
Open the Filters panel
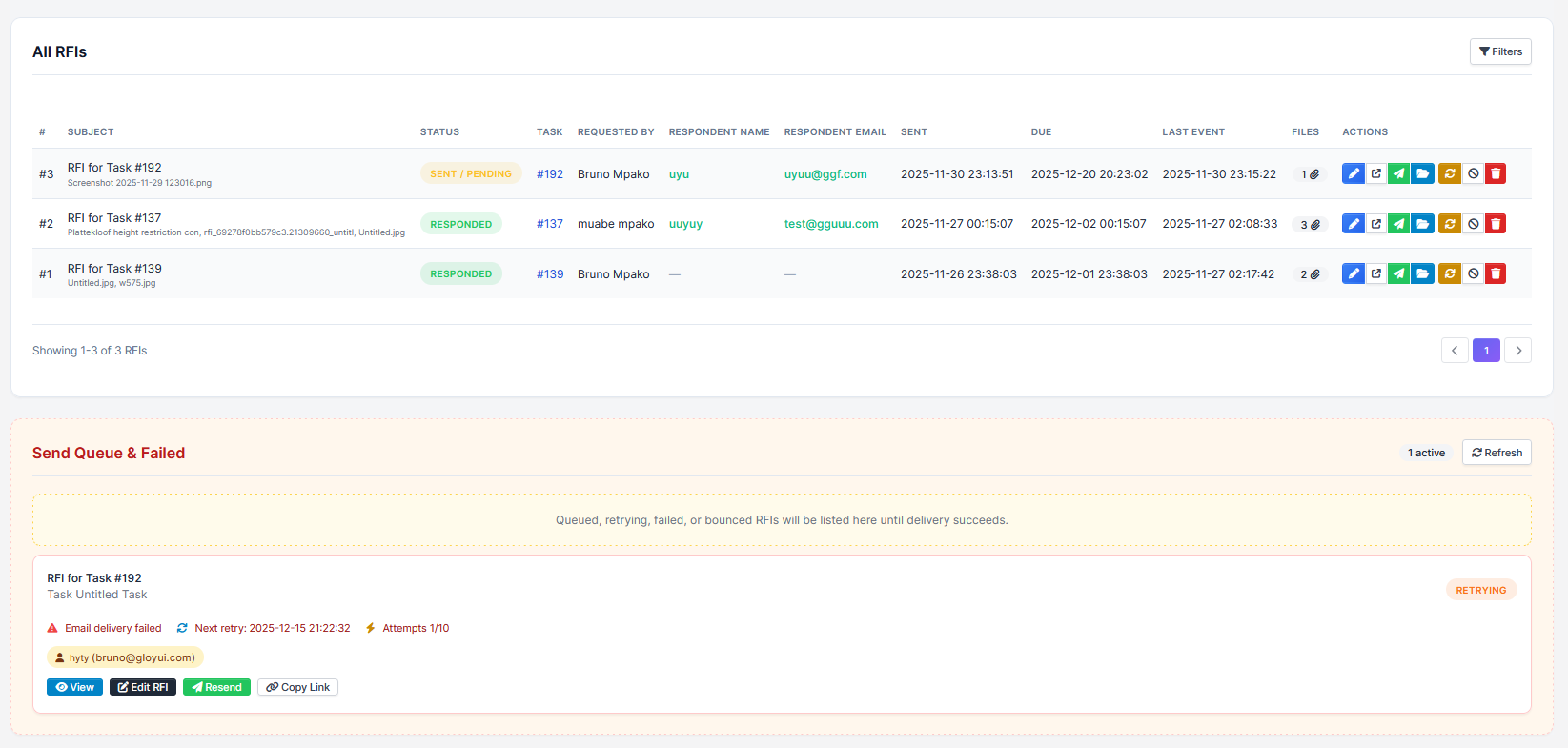click(1500, 51)
